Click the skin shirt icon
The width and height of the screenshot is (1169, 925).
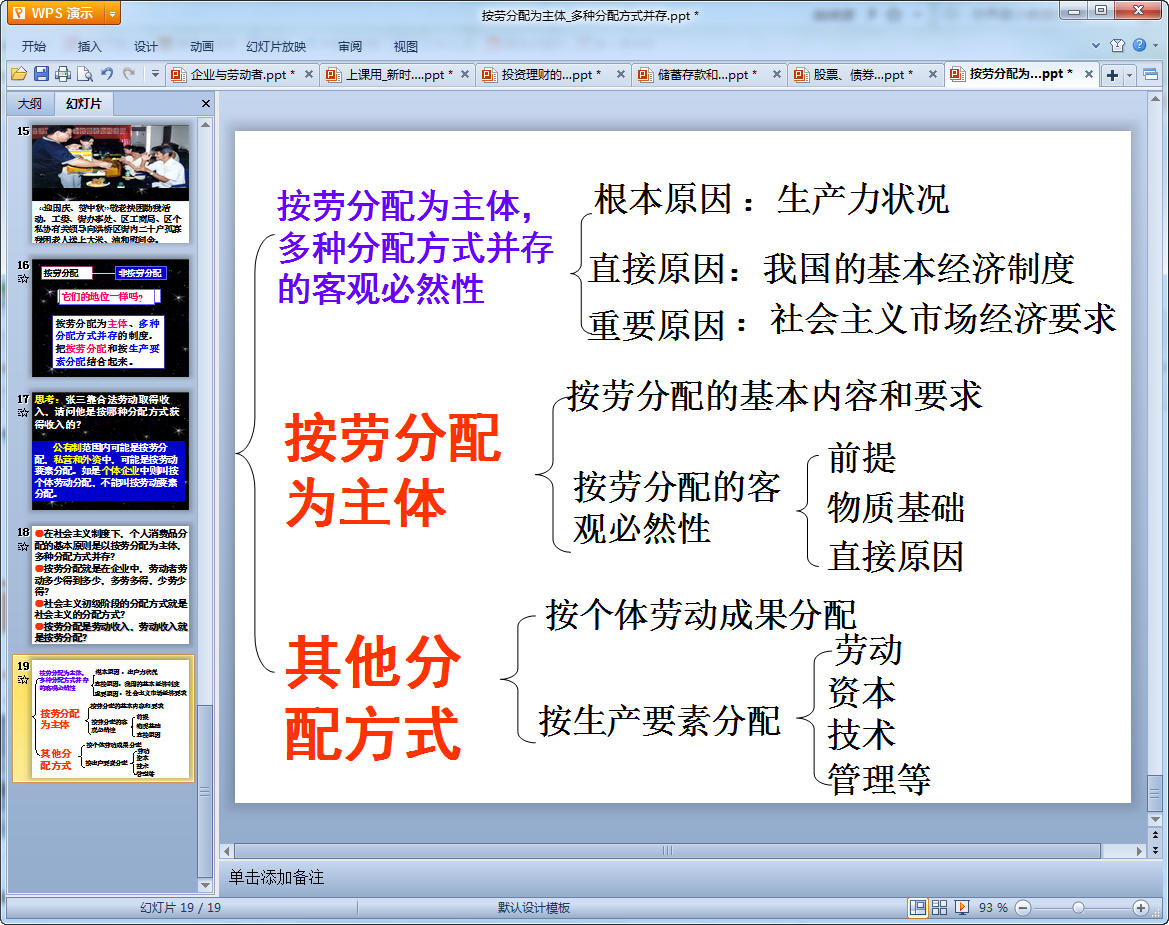1117,45
